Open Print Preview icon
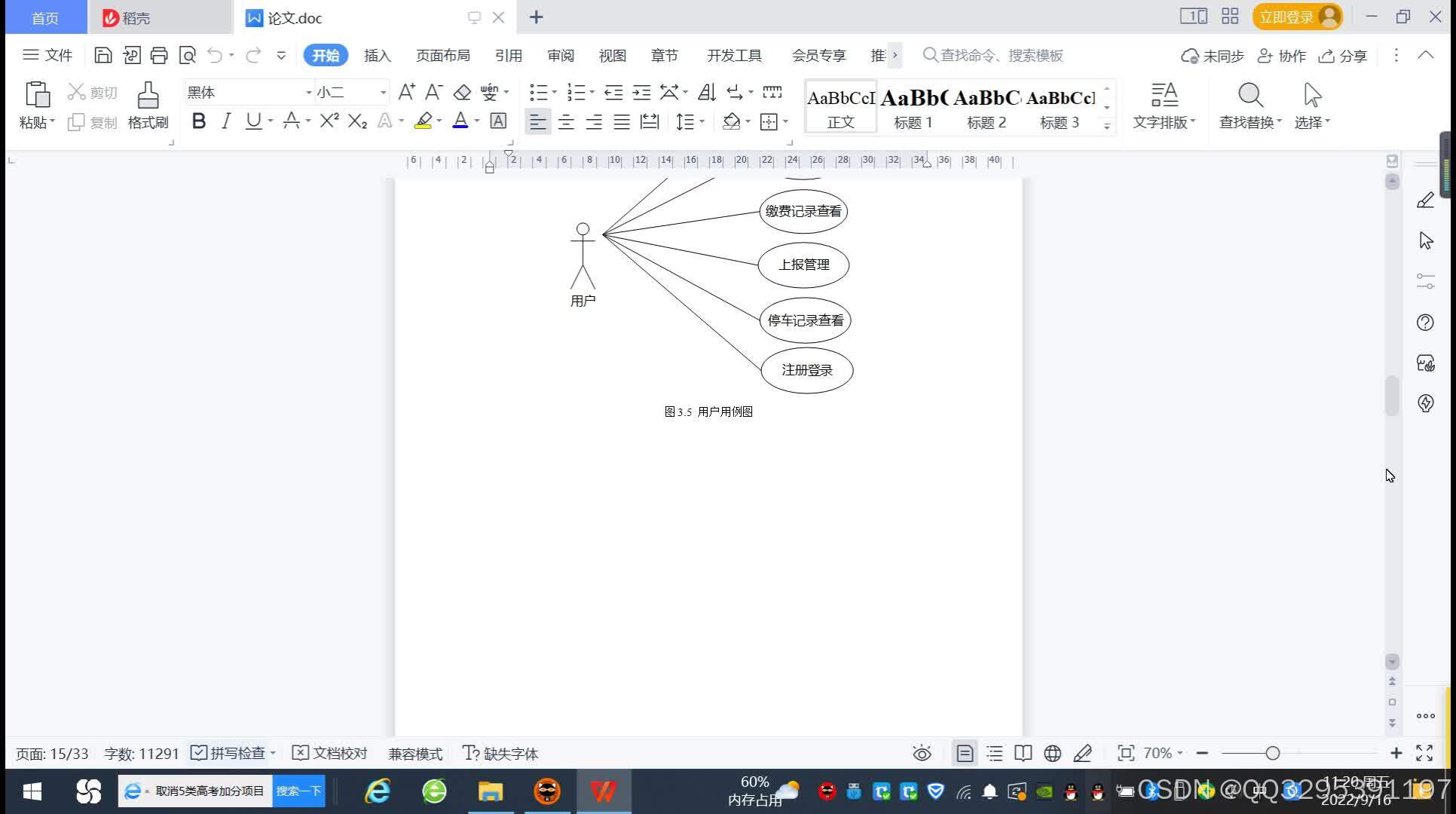 coord(187,55)
